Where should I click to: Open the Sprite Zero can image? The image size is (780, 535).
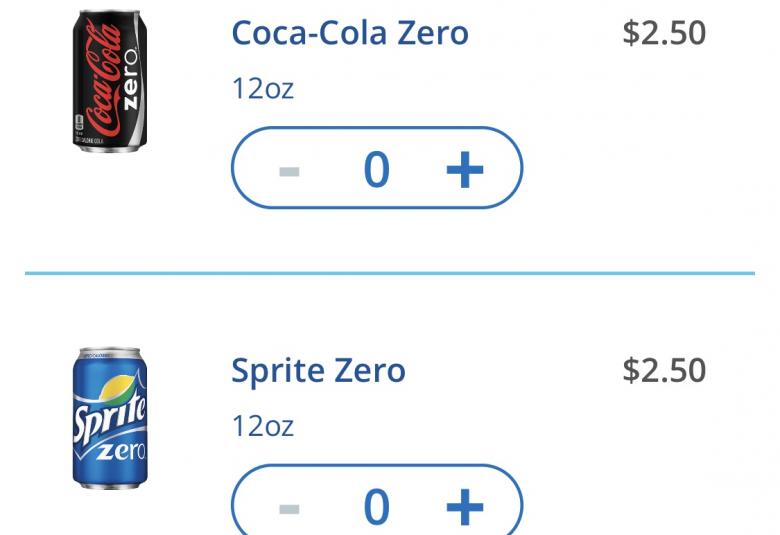pos(110,418)
